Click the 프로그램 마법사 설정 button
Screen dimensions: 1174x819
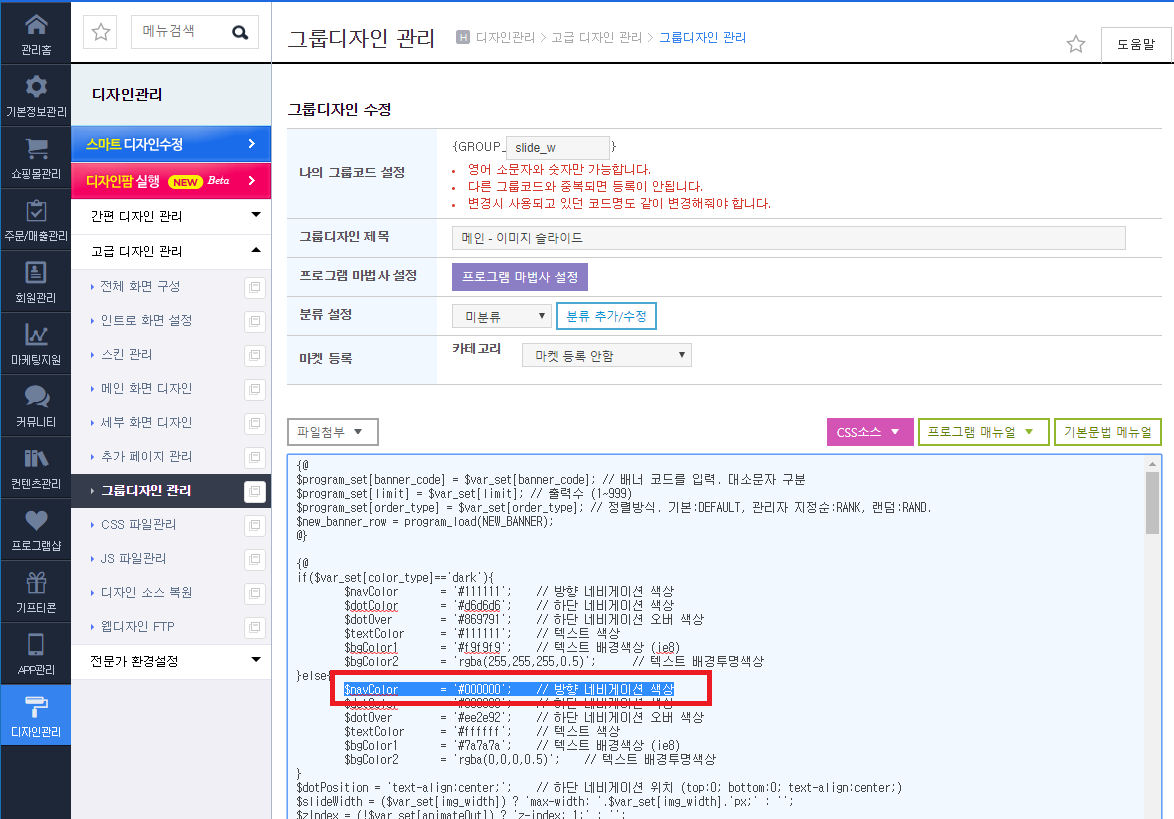pyautogui.click(x=520, y=277)
